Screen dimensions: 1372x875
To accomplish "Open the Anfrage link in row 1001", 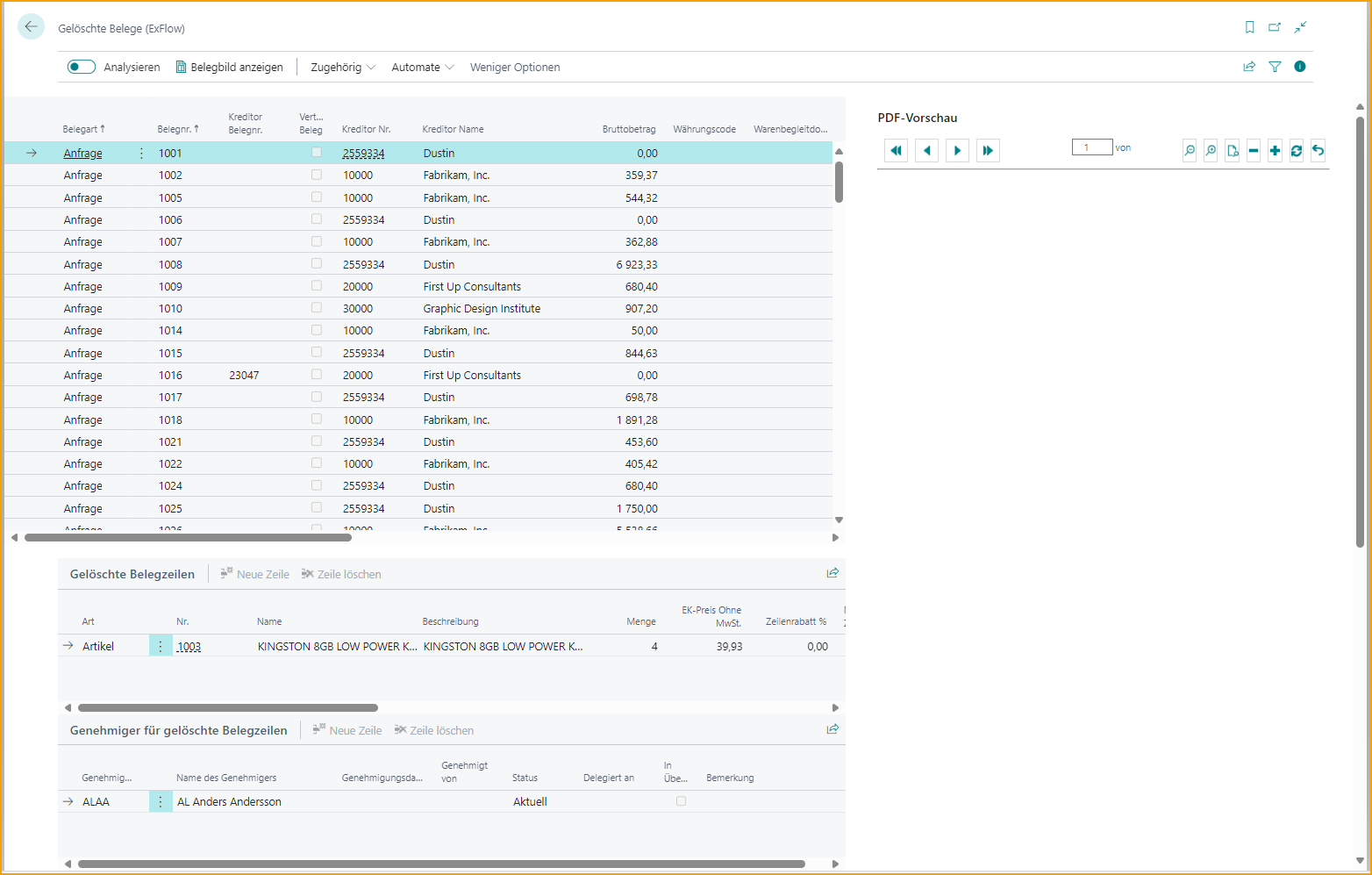I will (82, 153).
